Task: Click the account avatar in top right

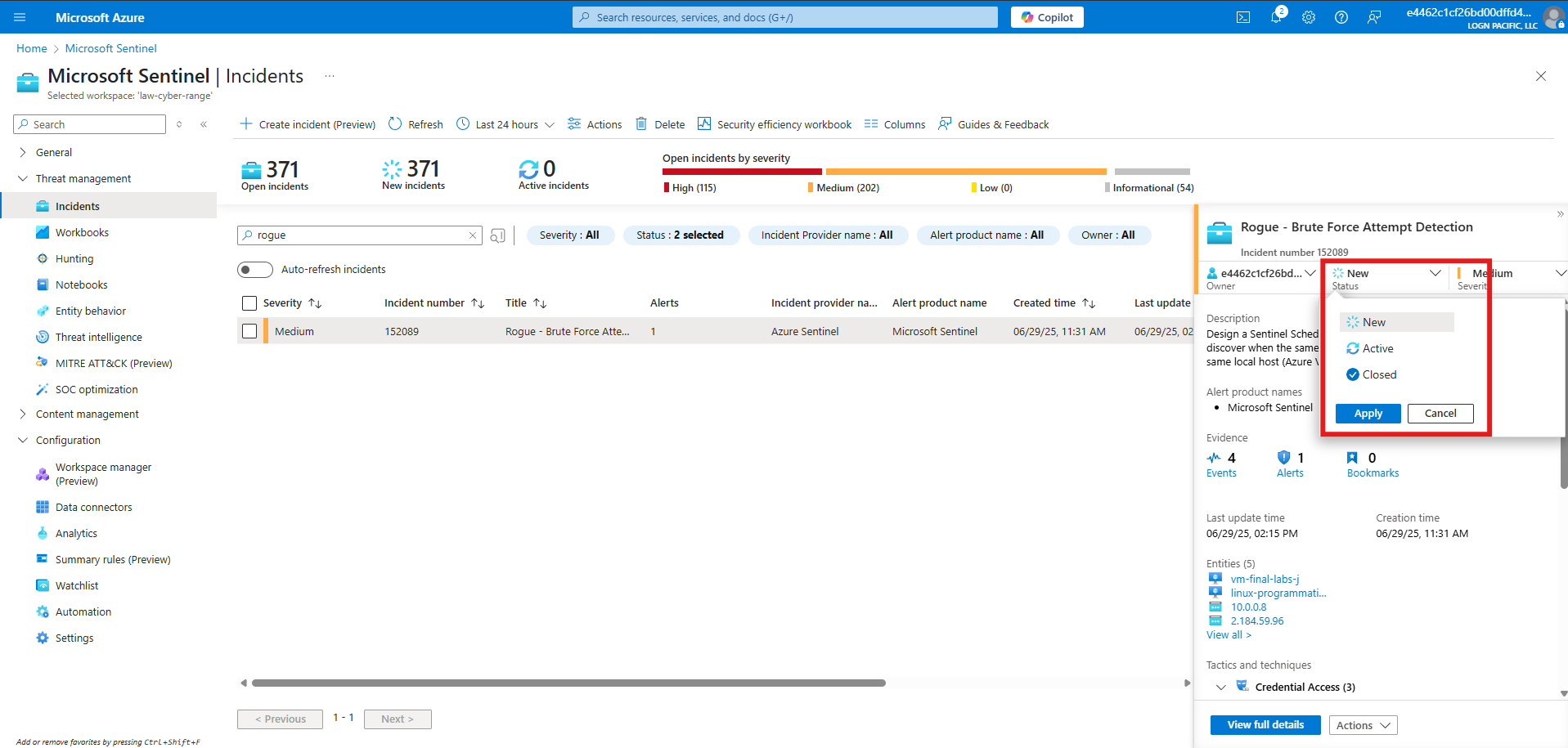Action: tap(1553, 17)
